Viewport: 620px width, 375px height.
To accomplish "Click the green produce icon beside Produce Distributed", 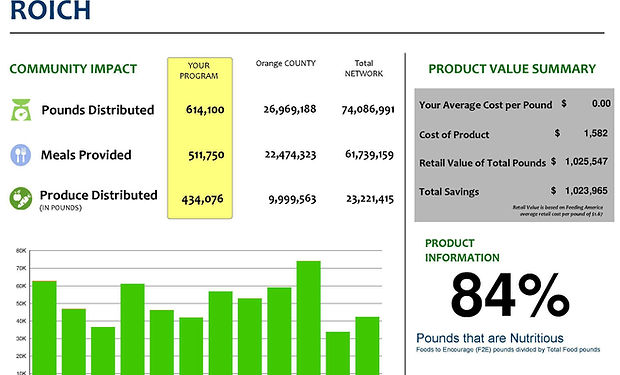I will [x=21, y=199].
